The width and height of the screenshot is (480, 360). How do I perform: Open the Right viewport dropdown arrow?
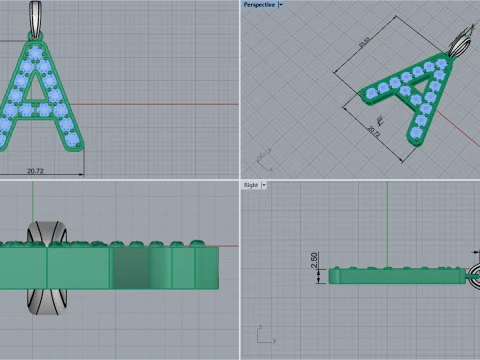pos(264,185)
